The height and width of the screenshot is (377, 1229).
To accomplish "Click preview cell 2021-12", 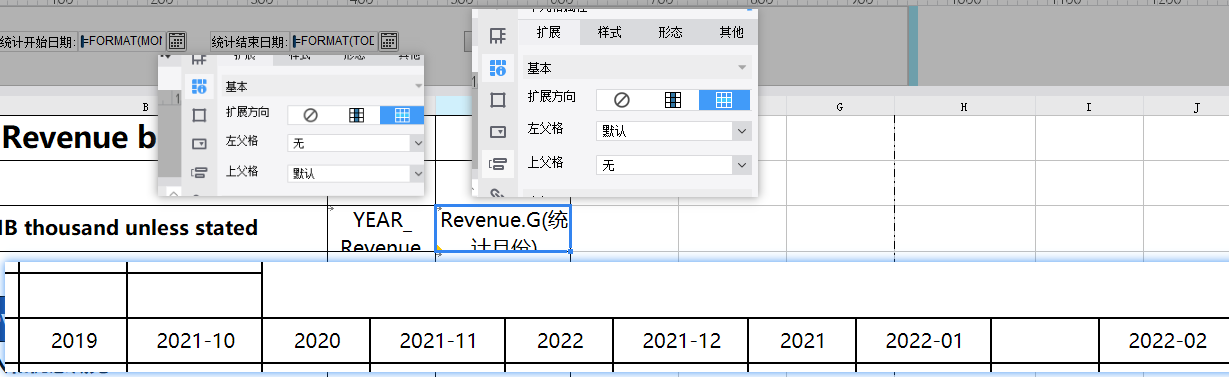I will [x=681, y=341].
